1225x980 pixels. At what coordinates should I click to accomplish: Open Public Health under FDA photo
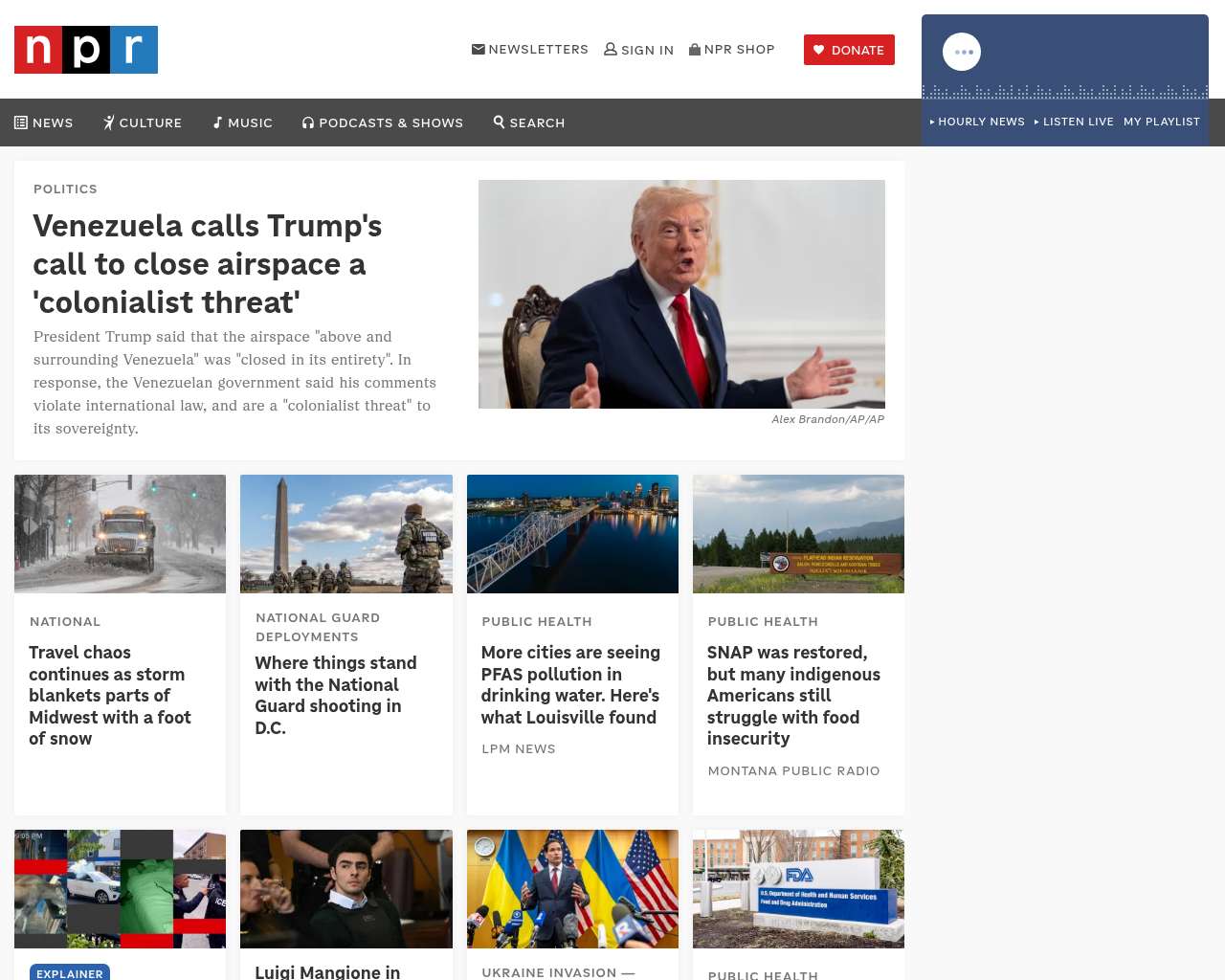763,975
